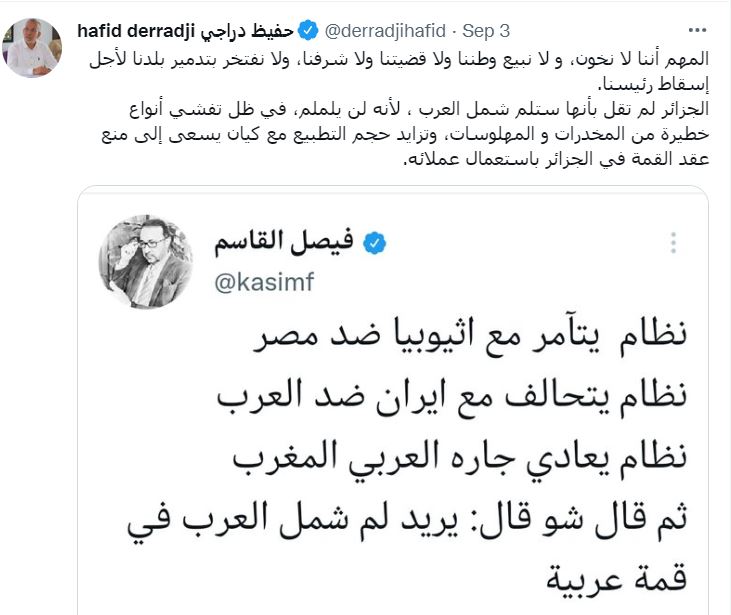Click the quoted author name فيصل القاسم

[x=283, y=242]
